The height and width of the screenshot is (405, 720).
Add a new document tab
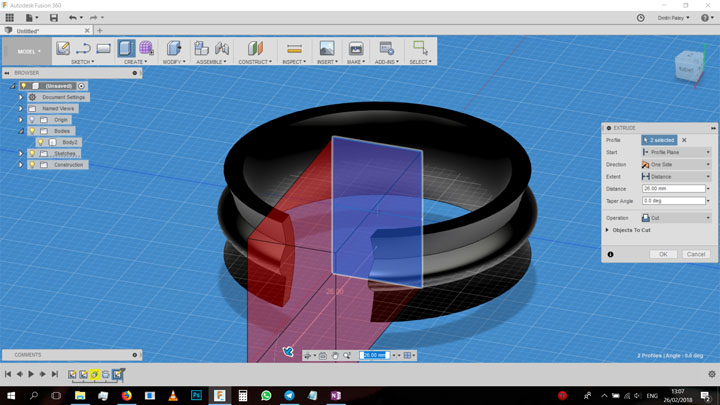click(x=100, y=31)
